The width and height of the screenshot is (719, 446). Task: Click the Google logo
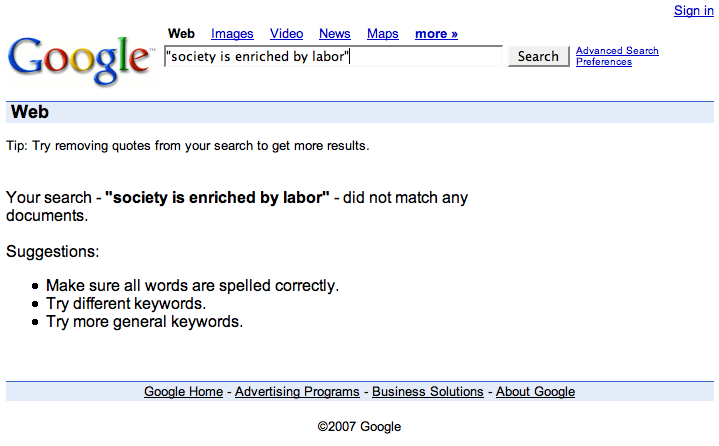(79, 60)
